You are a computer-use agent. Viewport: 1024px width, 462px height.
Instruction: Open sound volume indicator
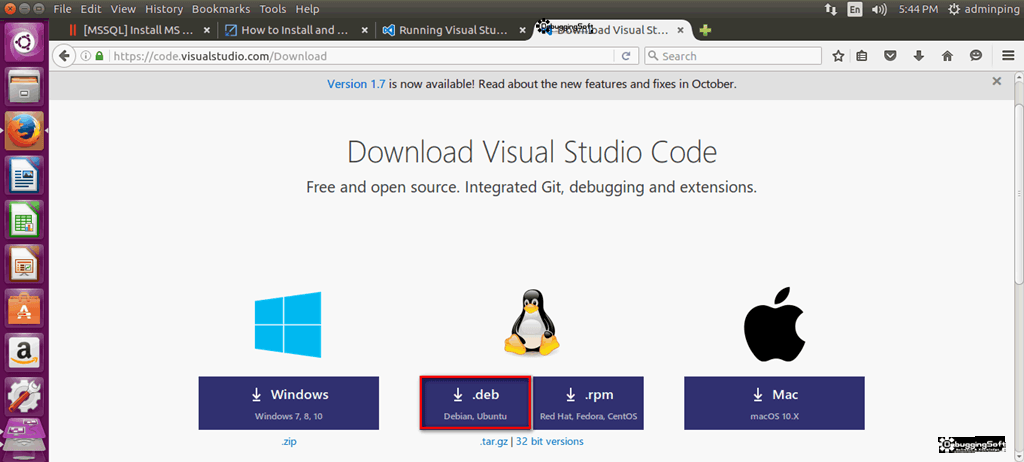coord(879,9)
